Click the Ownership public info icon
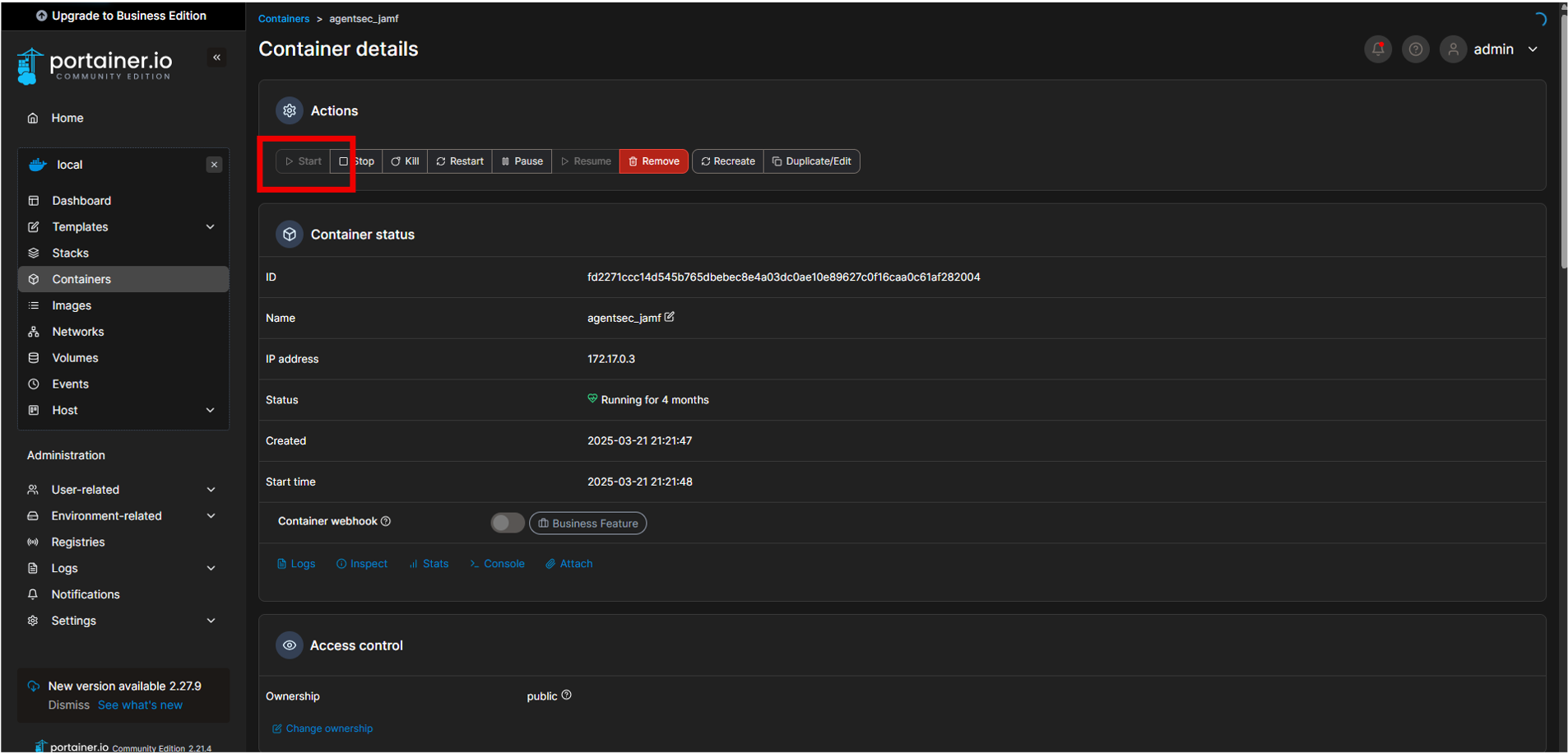 pos(566,696)
